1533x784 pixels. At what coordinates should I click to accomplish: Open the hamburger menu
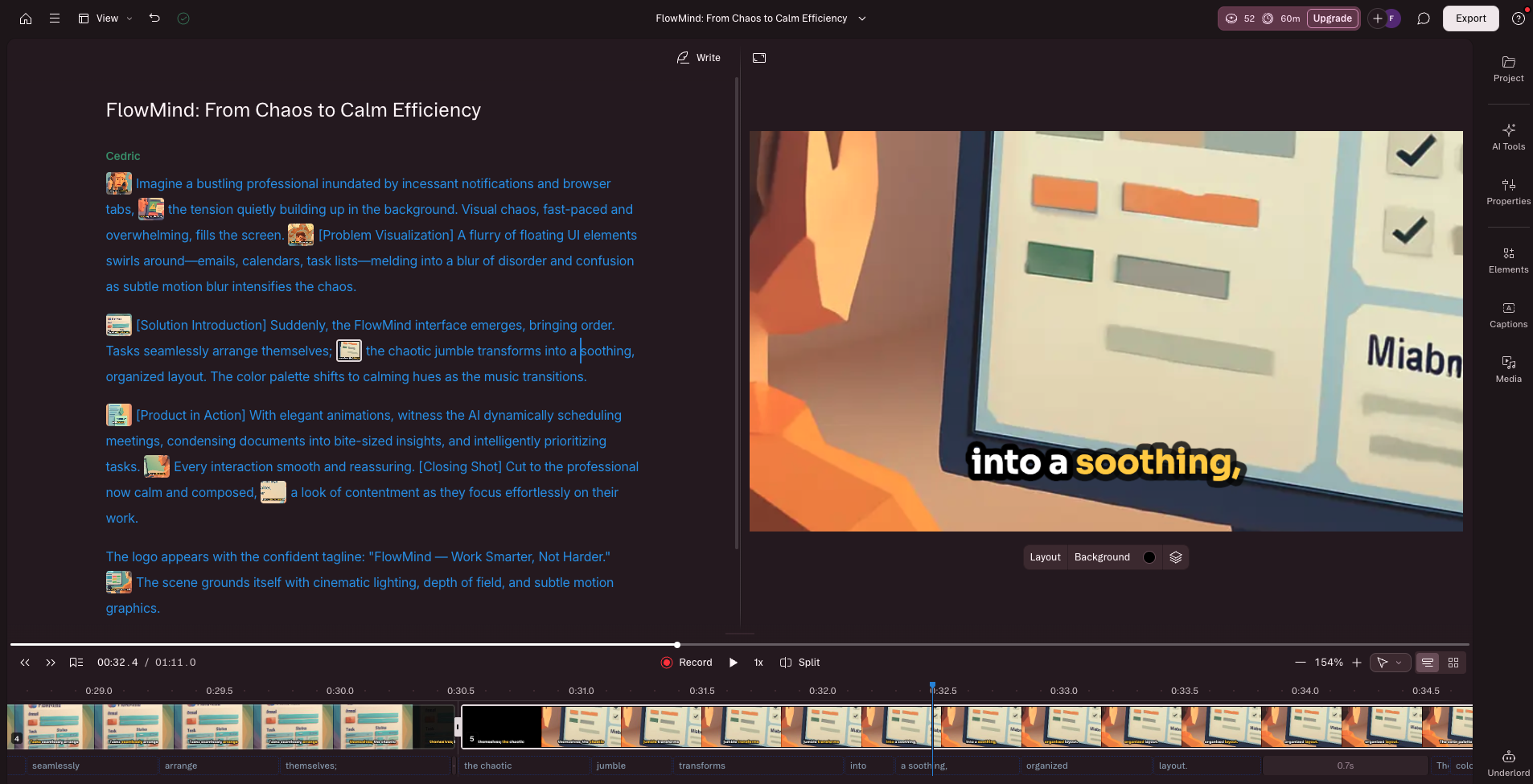pyautogui.click(x=54, y=18)
